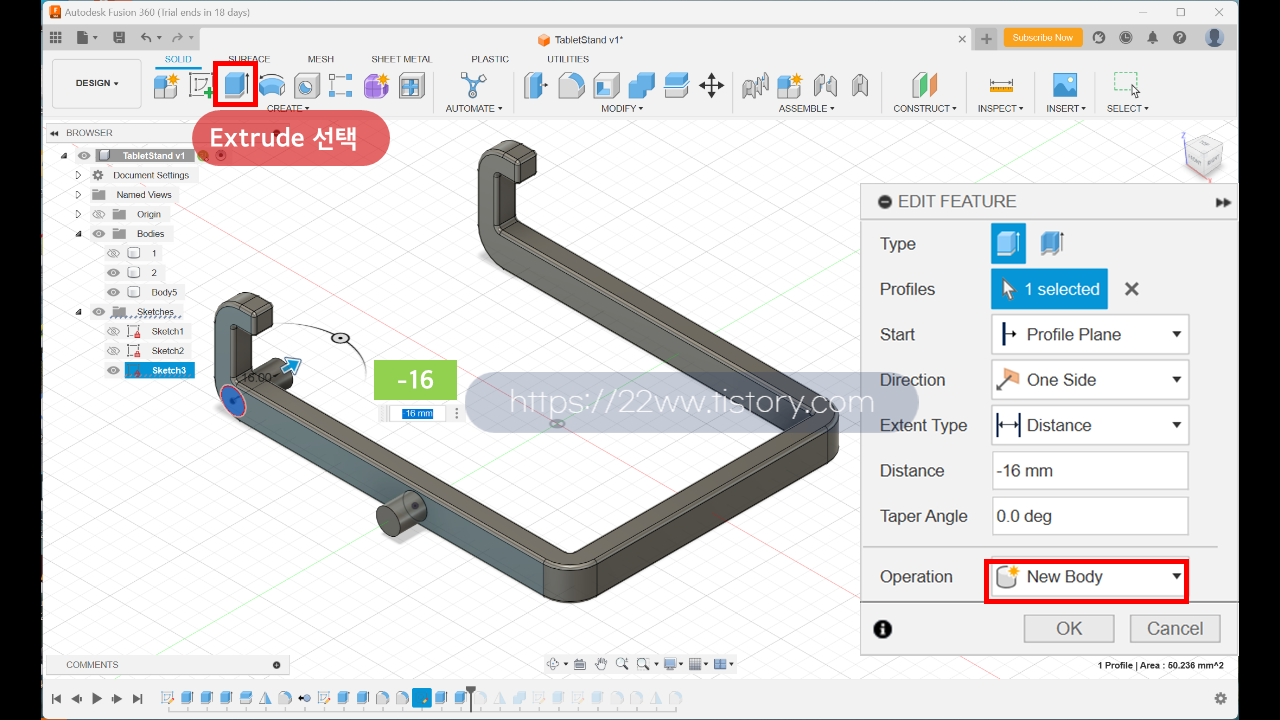Open the Start Profile Plane dropdown
The width and height of the screenshot is (1280, 720).
1090,334
